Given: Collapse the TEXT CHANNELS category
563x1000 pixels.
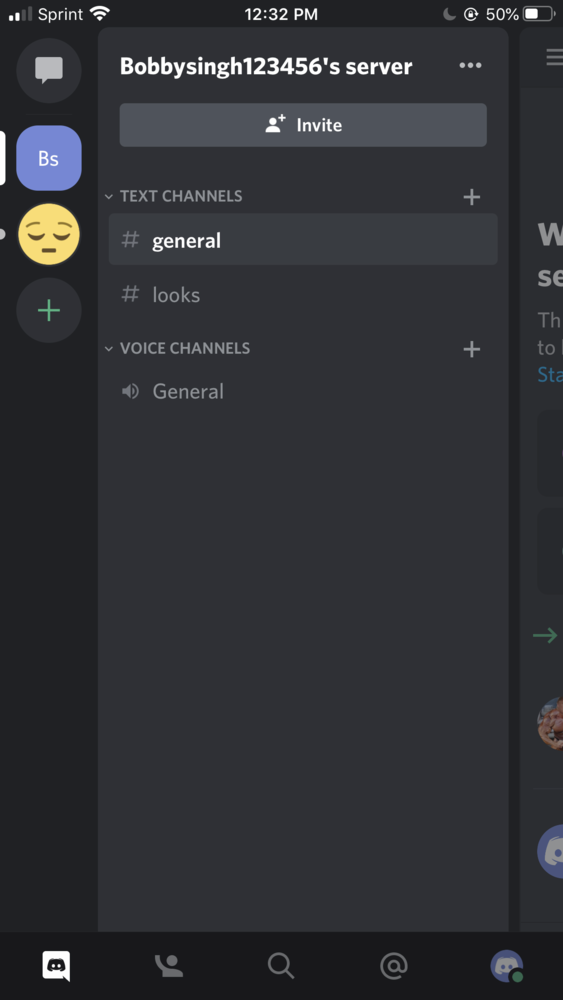Looking at the screenshot, I should click(x=174, y=196).
